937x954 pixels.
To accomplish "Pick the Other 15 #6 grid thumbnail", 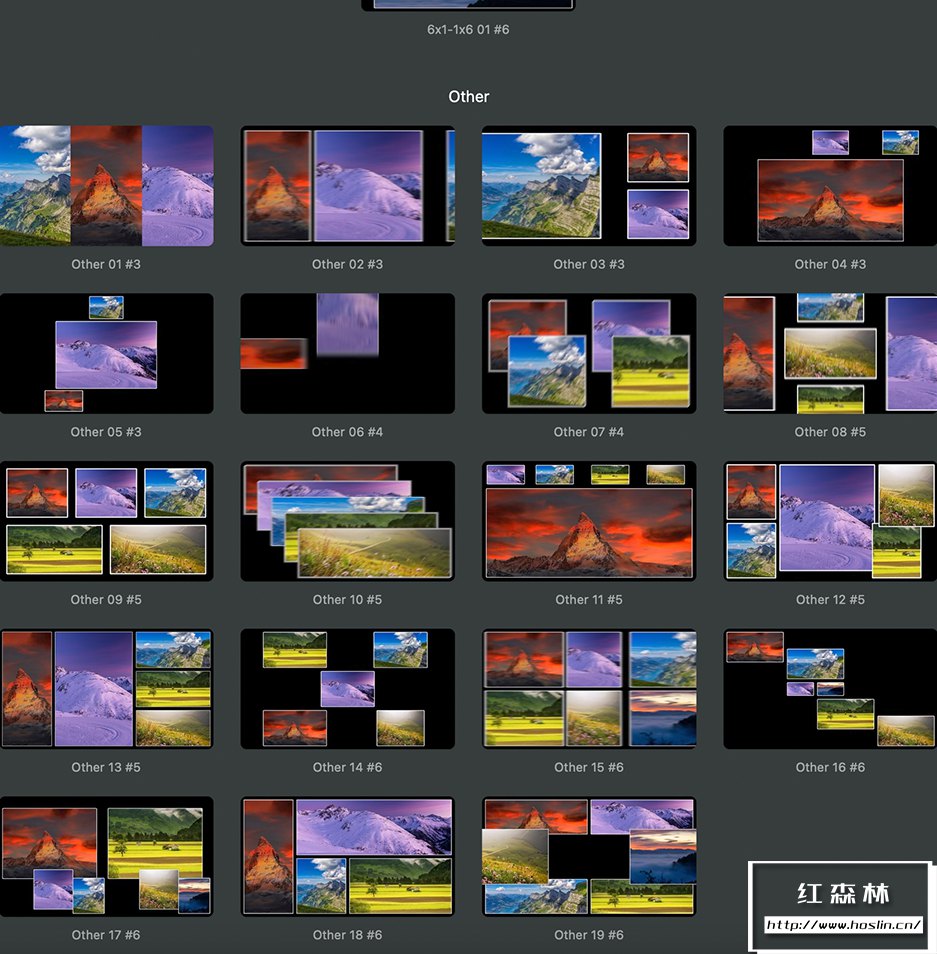I will point(589,689).
